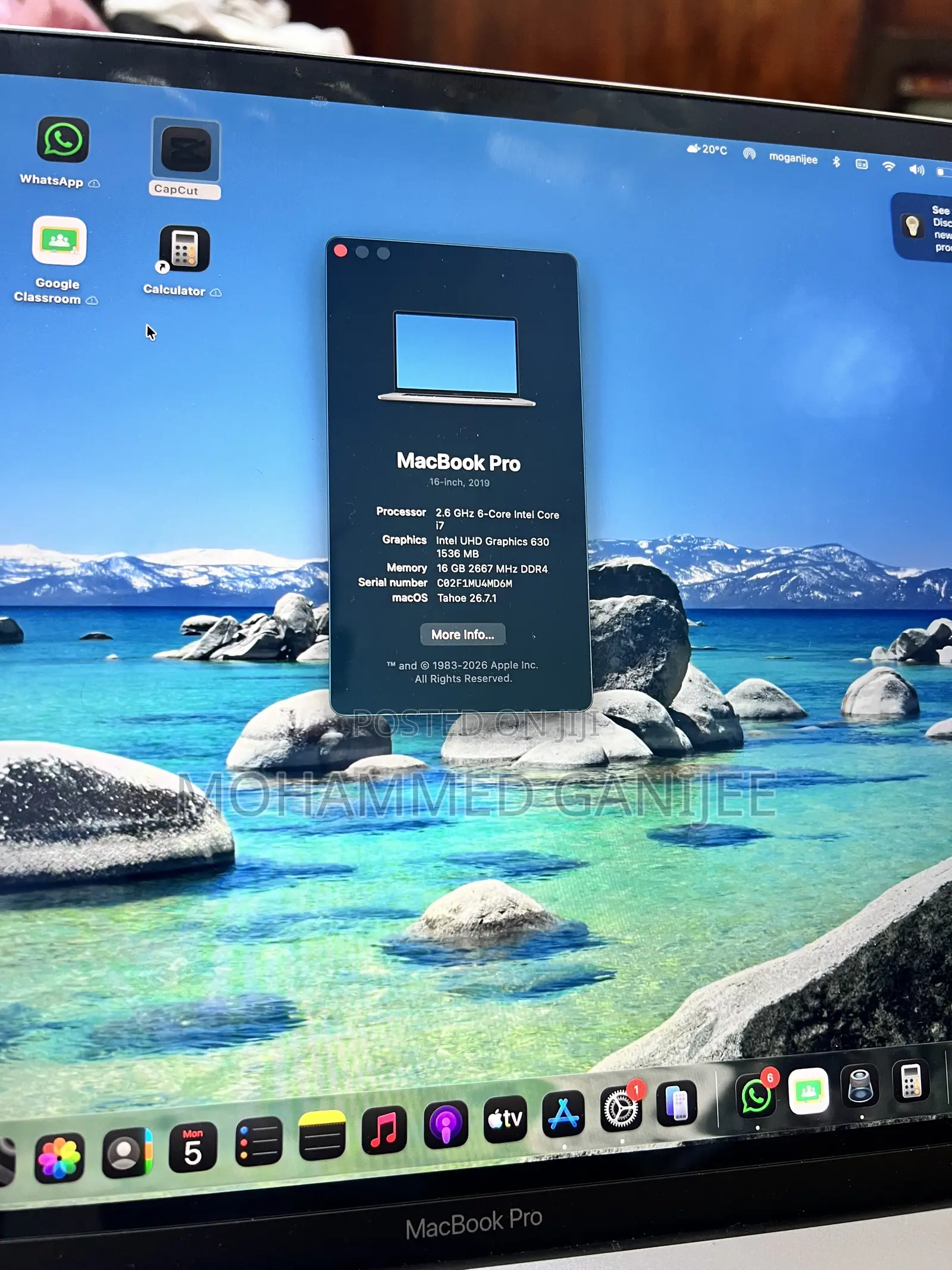This screenshot has height=1270, width=952.
Task: Open the Bluetooth menu bar icon
Action: 836,161
